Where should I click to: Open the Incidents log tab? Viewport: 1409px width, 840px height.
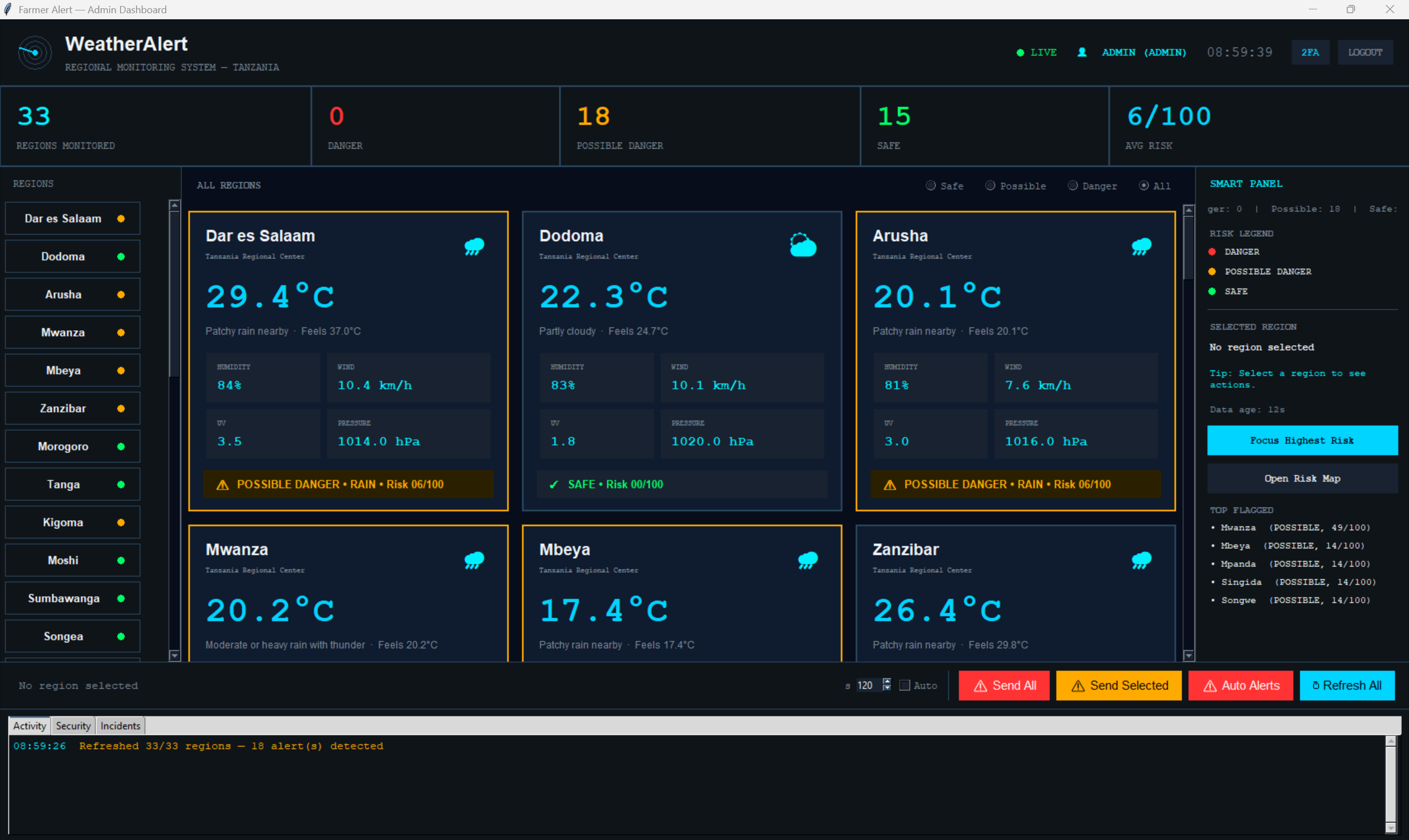120,726
